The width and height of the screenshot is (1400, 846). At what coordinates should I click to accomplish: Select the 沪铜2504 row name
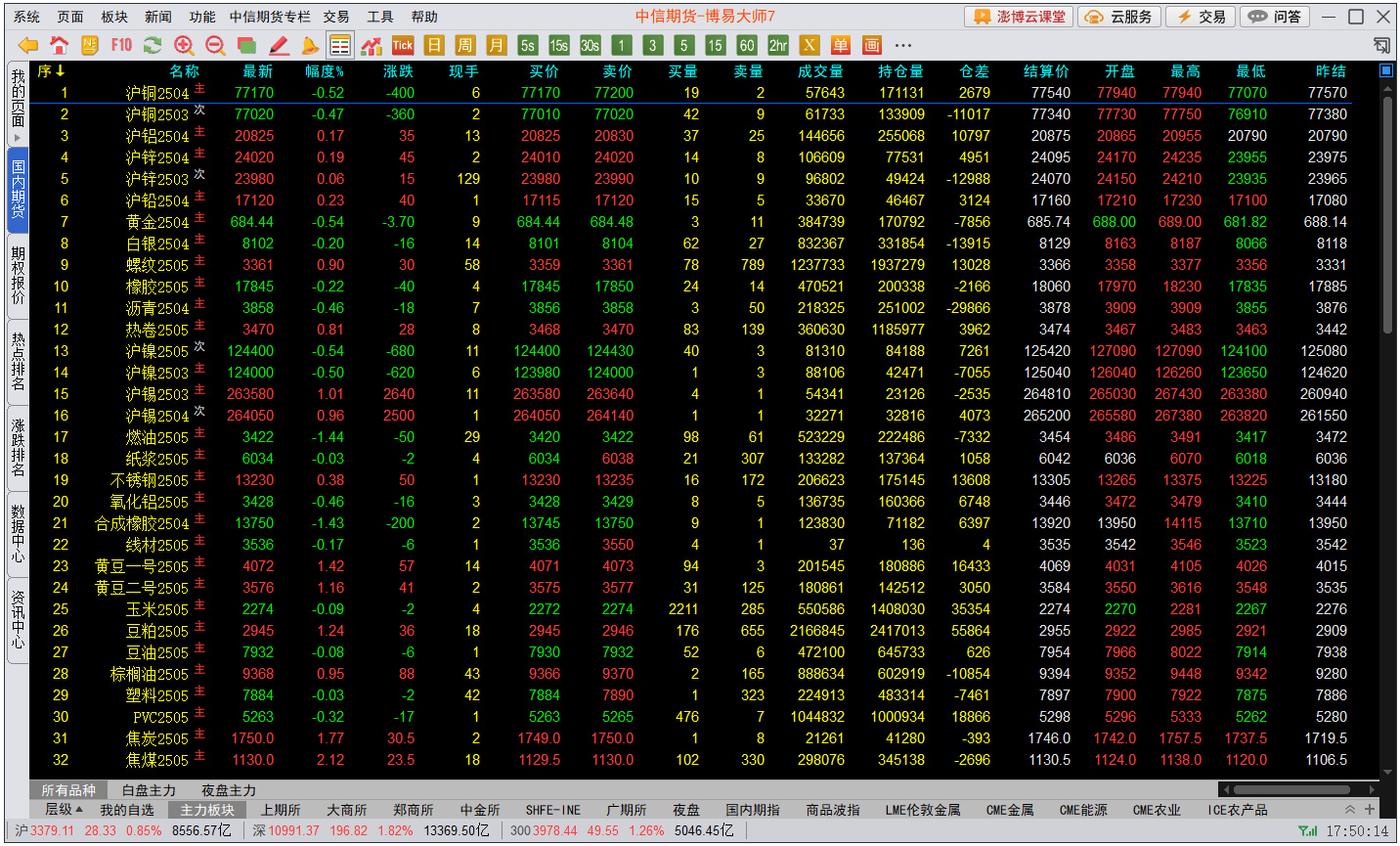tap(157, 93)
